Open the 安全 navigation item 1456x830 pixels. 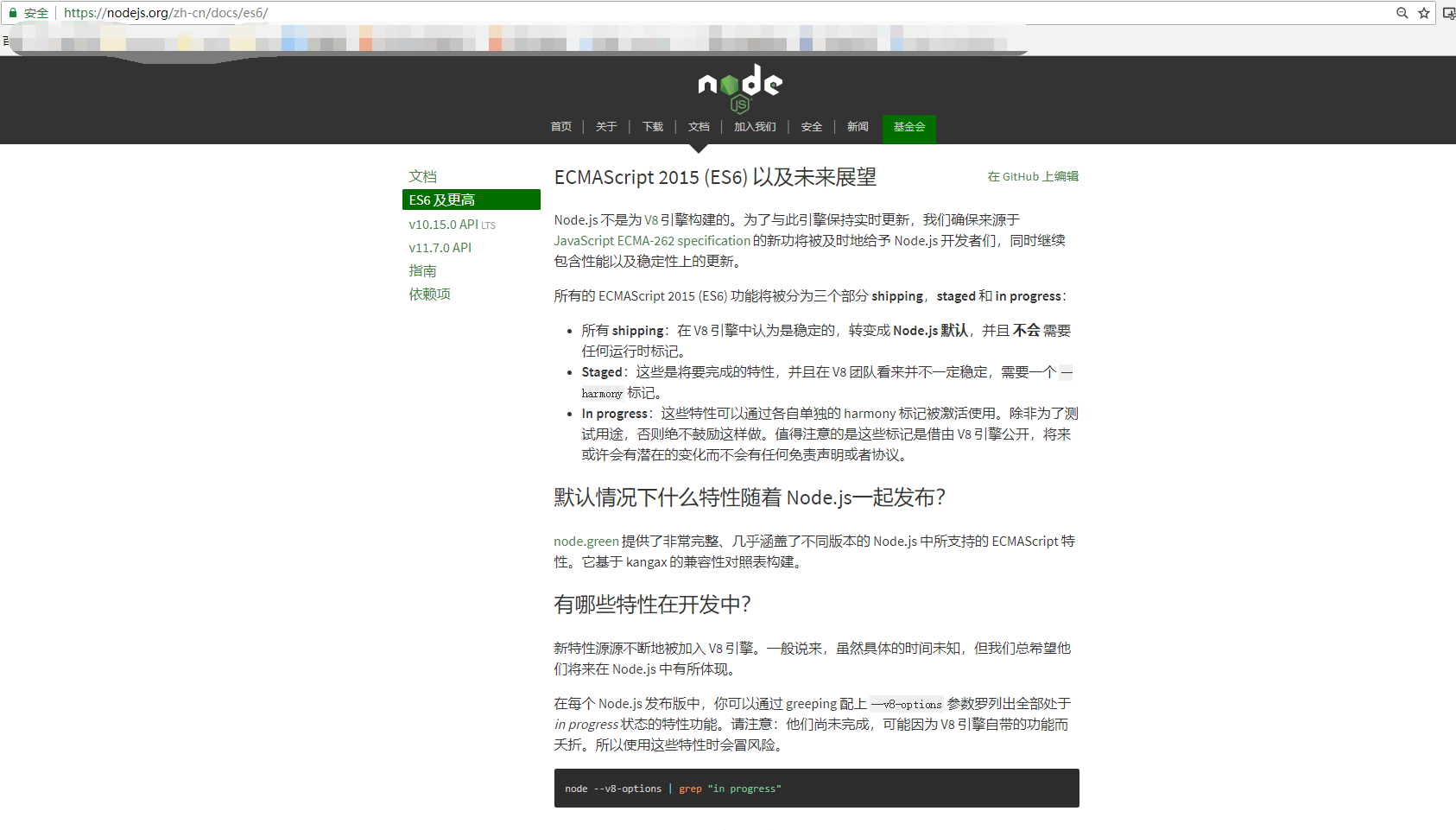[812, 127]
